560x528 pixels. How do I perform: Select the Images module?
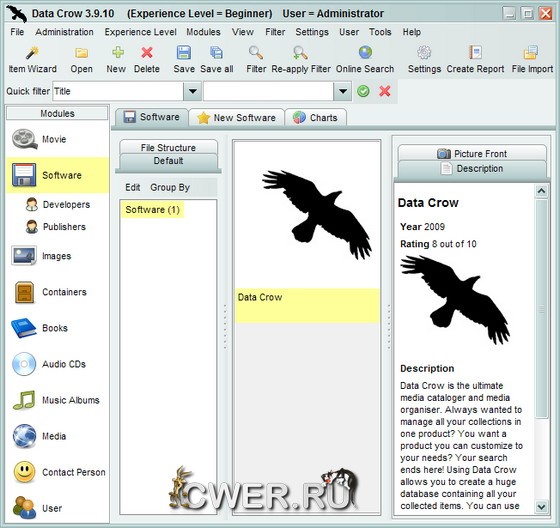pos(57,256)
